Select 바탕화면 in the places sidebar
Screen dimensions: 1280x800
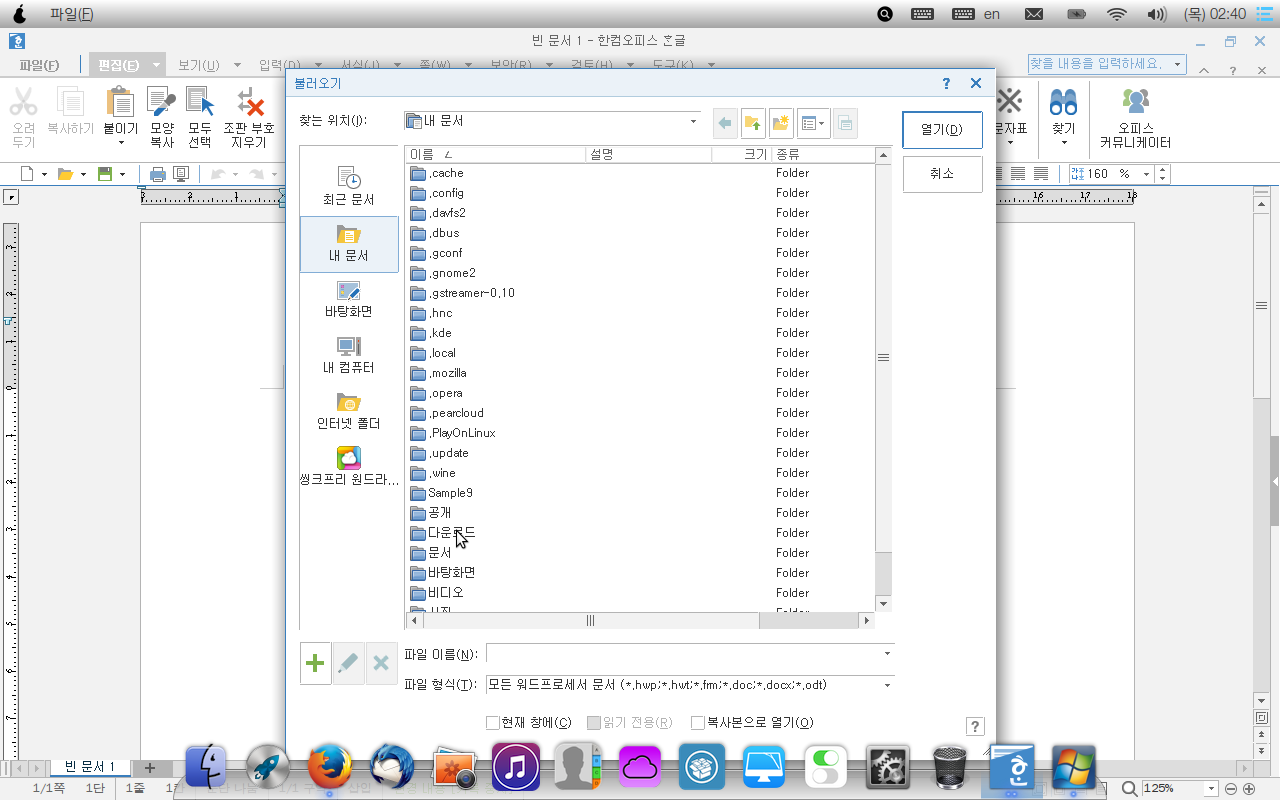349,300
